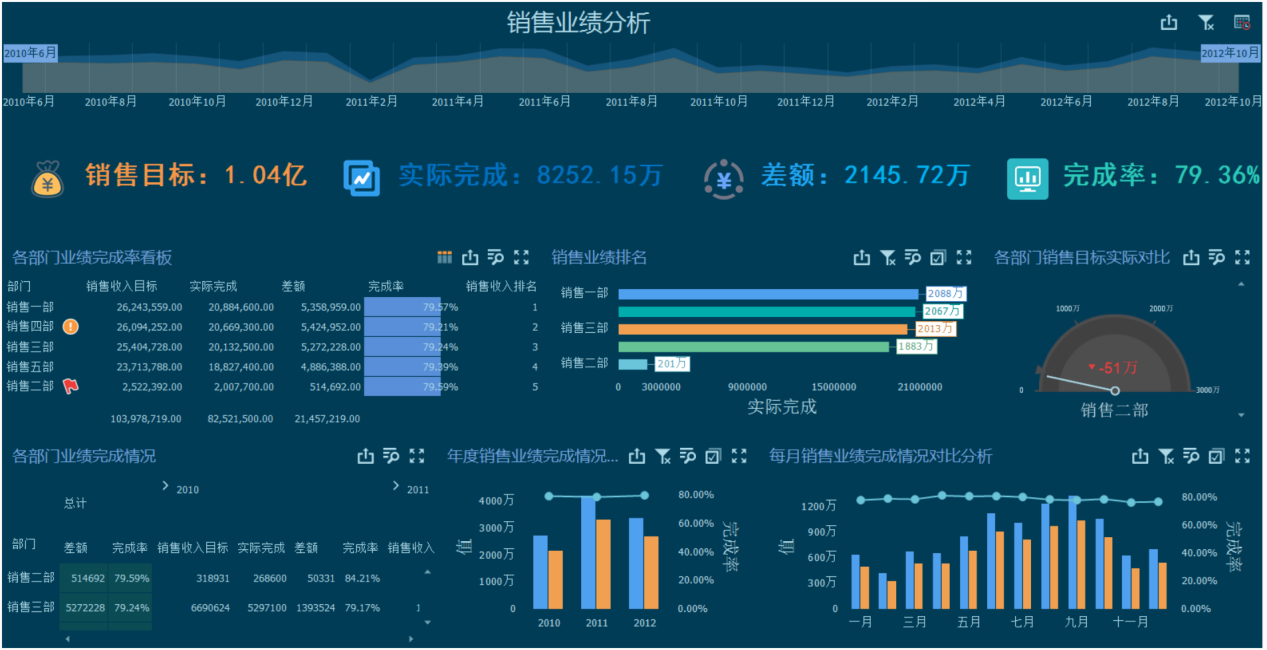Image resolution: width=1267 pixels, height=650 pixels.
Task: Click pivot table scroll-left arrow
Action: (67, 639)
